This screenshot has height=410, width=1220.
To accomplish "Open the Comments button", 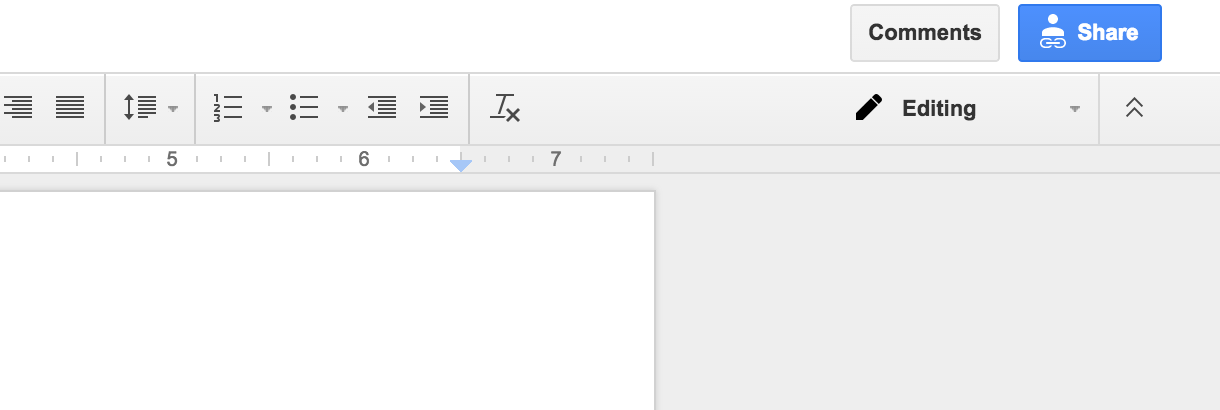I will [925, 33].
